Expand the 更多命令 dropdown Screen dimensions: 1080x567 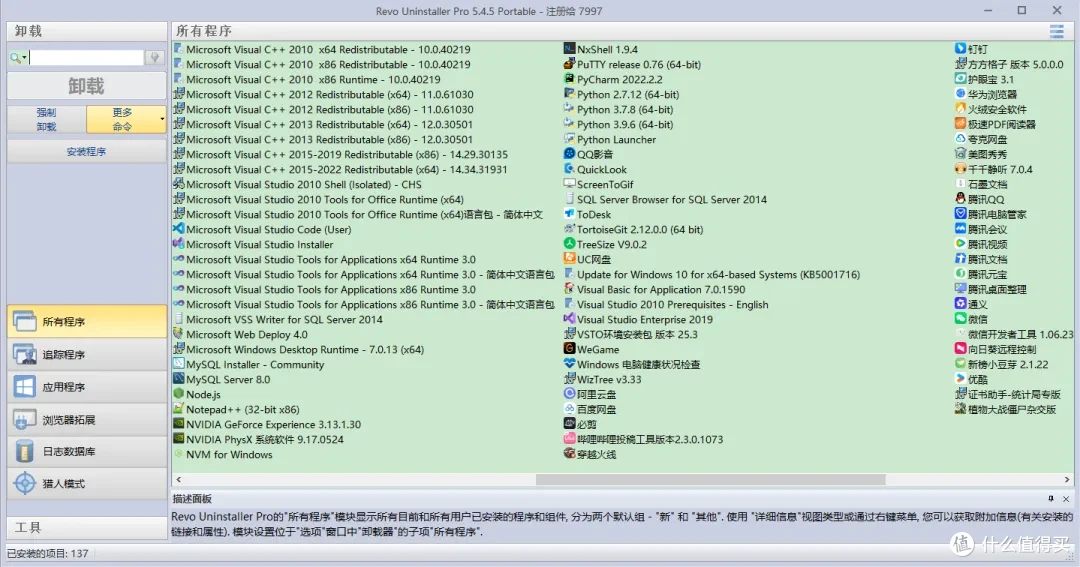point(162,119)
